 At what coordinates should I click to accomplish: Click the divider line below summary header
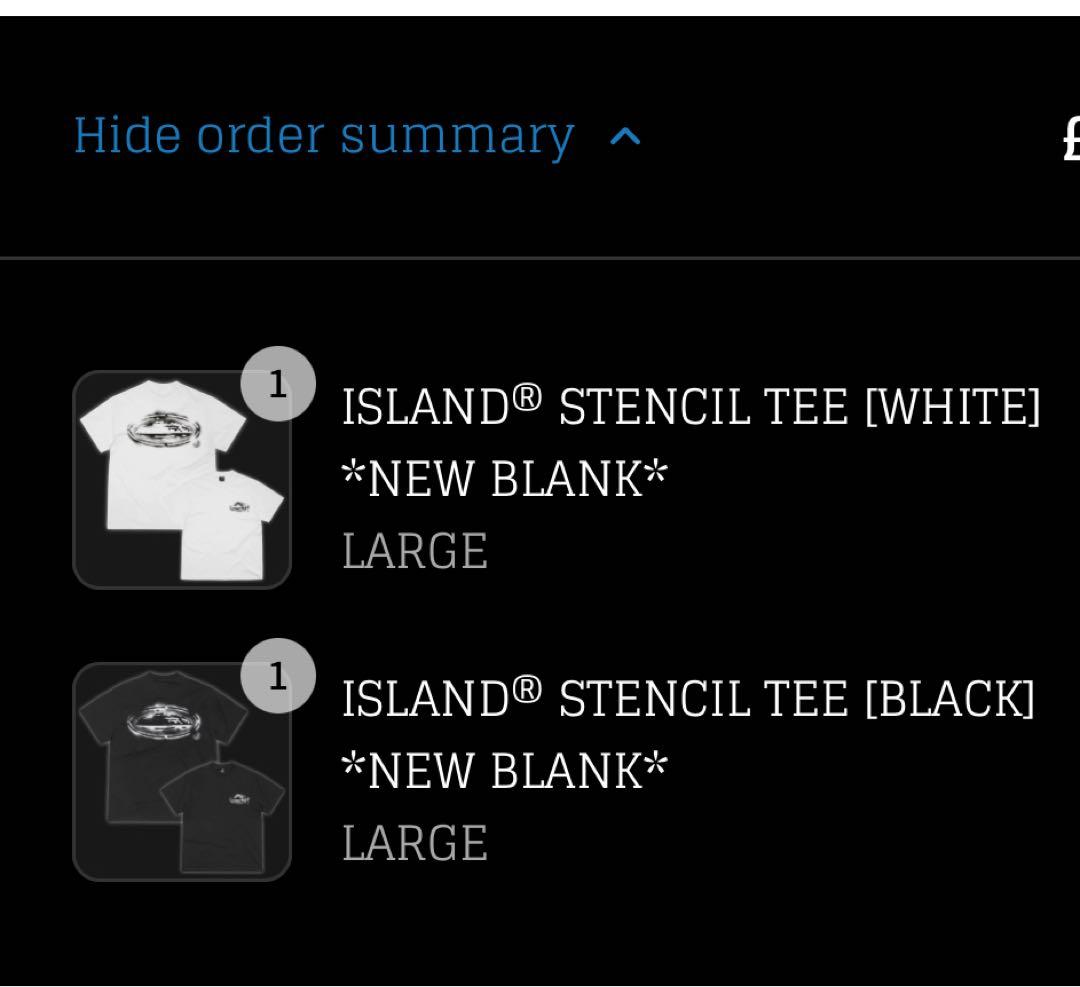pos(540,258)
